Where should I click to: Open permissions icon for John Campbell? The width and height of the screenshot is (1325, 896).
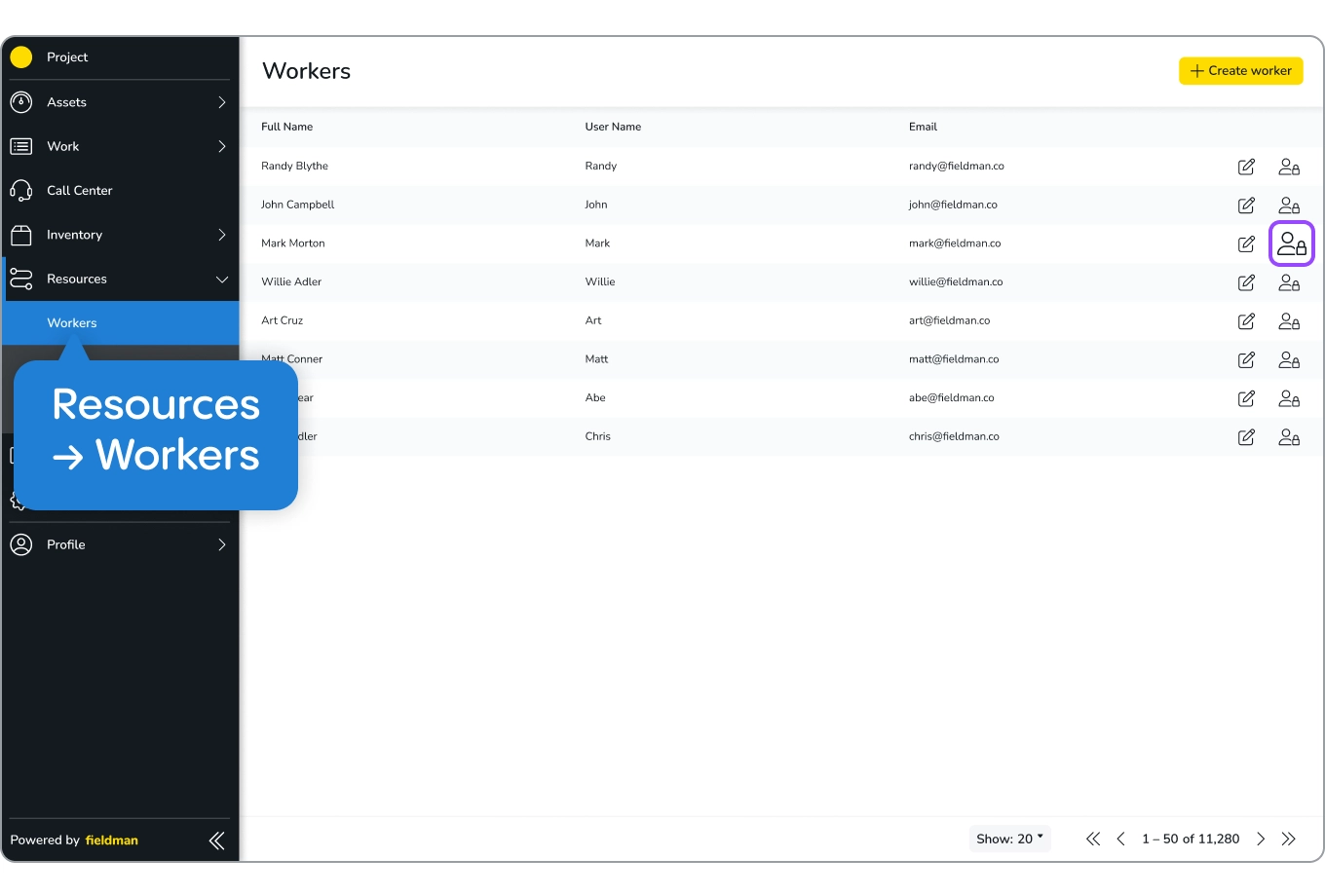coord(1289,205)
